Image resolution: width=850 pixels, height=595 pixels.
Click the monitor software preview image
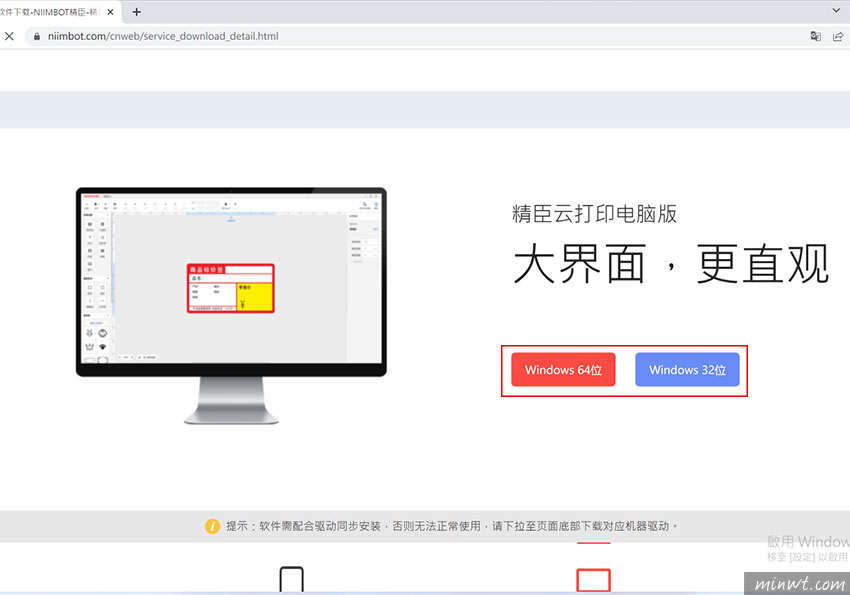(231, 306)
